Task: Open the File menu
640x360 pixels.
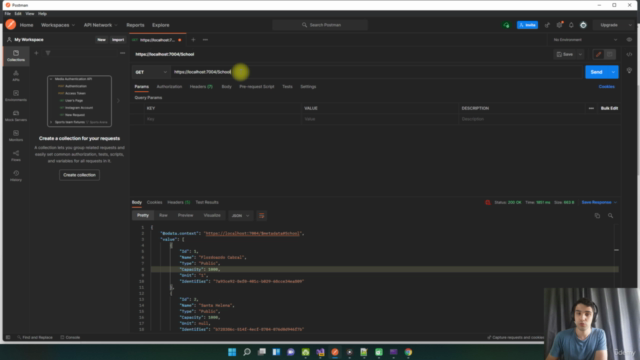Action: (x=8, y=13)
